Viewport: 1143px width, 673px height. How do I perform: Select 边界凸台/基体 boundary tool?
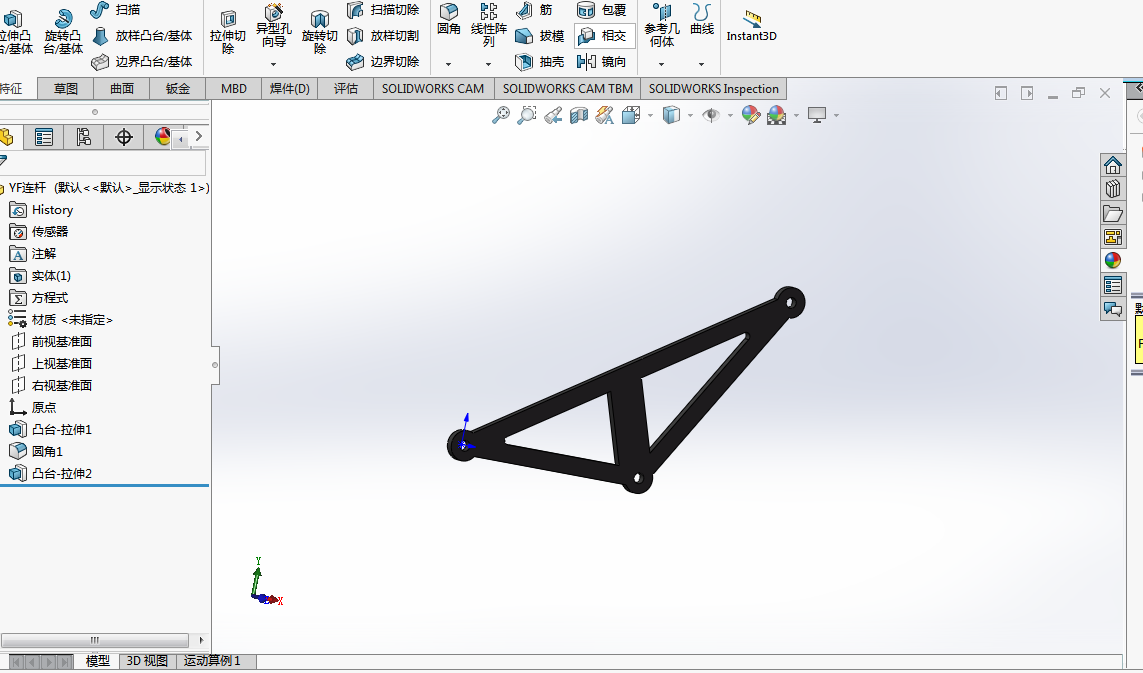(142, 62)
